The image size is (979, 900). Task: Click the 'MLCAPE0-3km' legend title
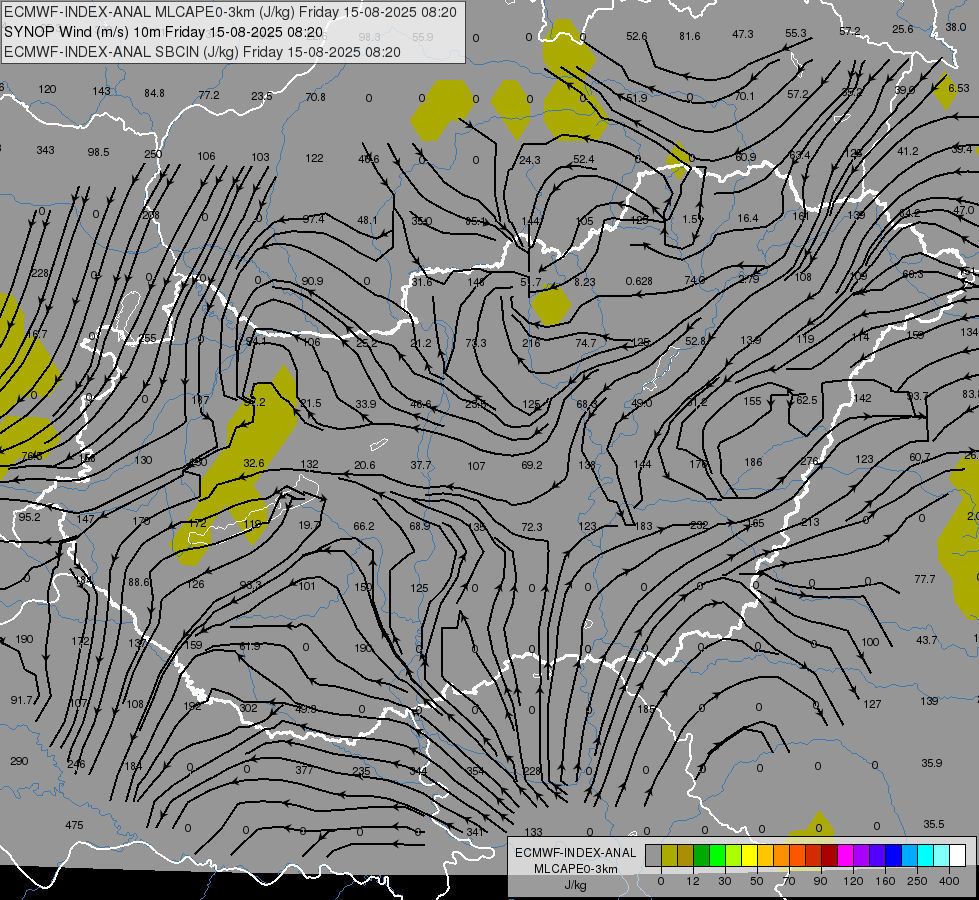point(575,869)
